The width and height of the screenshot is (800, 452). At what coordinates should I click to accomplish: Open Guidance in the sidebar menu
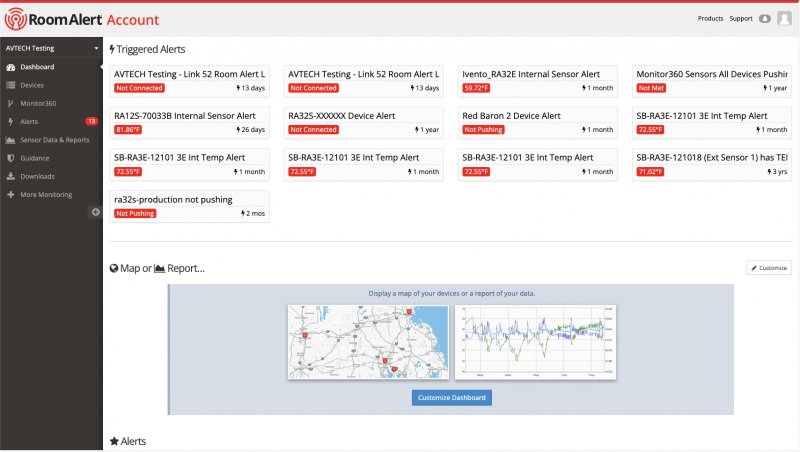click(x=35, y=158)
